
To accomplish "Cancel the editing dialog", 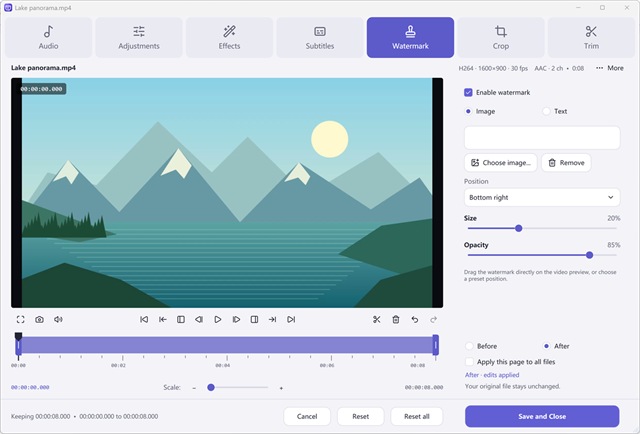I will (x=307, y=416).
